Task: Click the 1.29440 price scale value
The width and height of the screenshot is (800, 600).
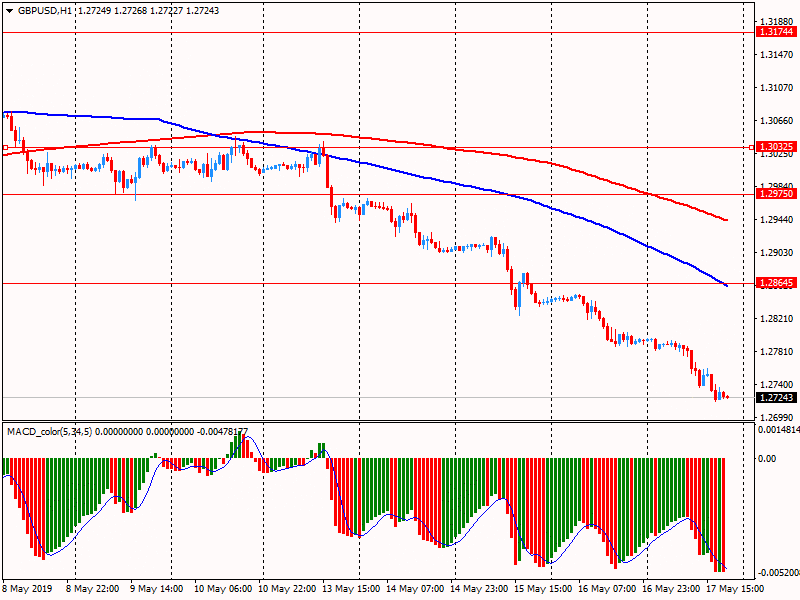Action: pos(777,219)
